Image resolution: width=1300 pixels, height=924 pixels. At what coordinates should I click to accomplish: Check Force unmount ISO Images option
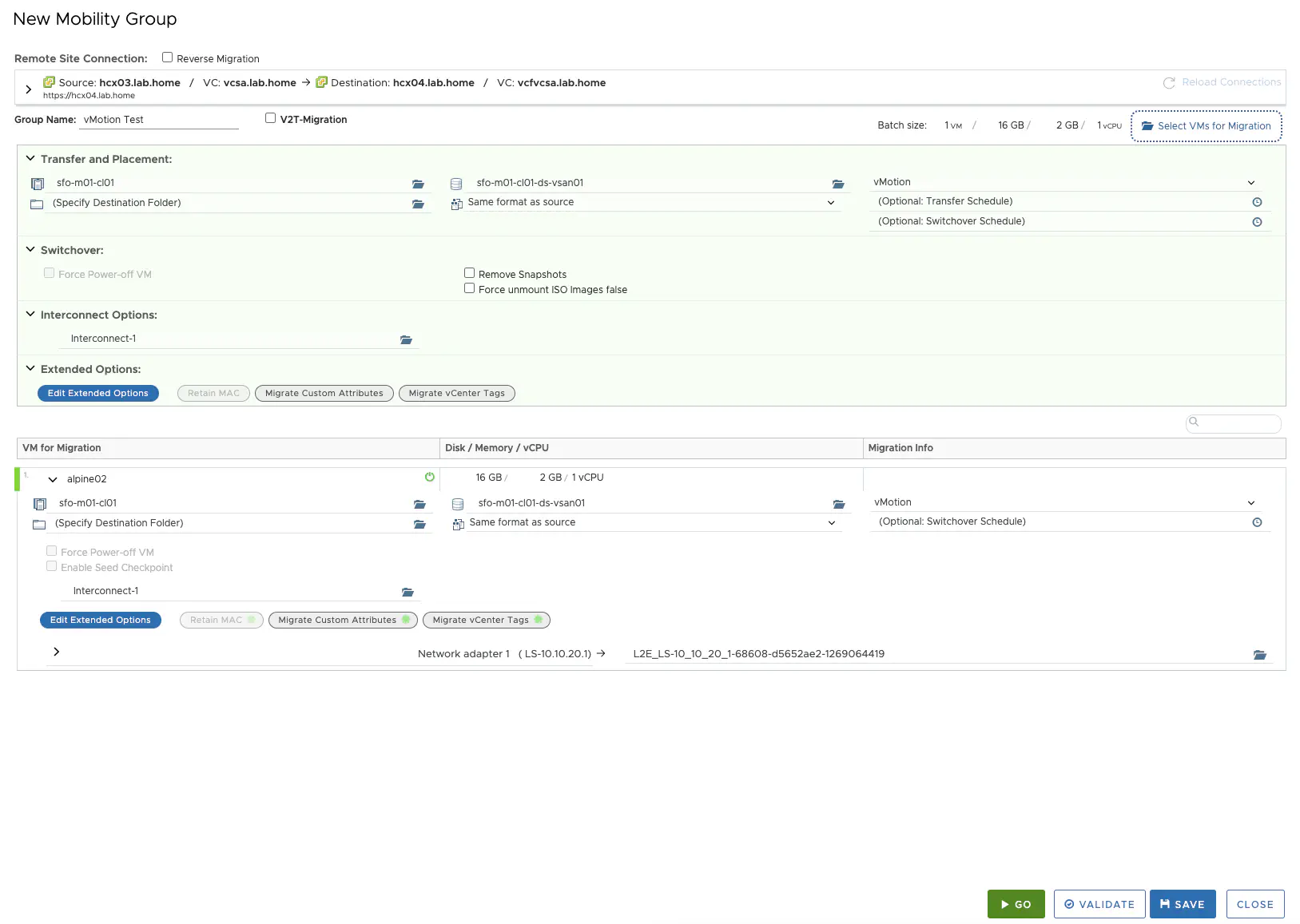469,288
